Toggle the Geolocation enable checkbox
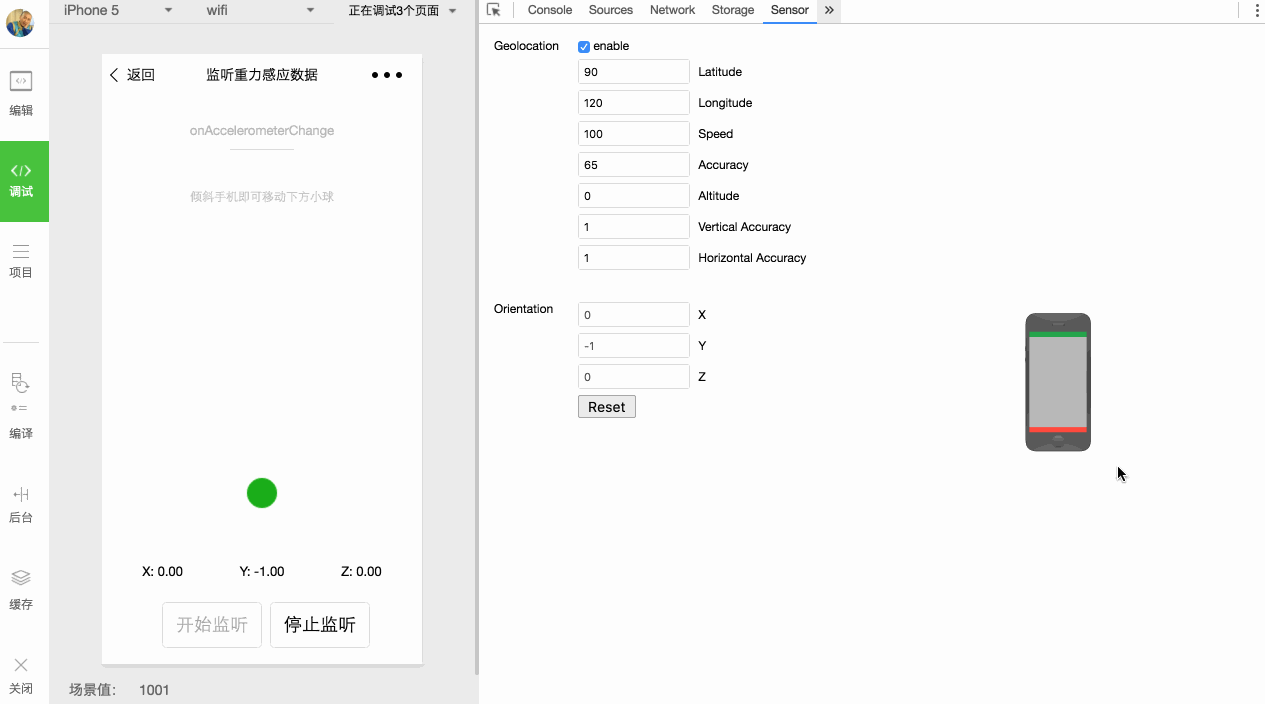 click(x=584, y=47)
